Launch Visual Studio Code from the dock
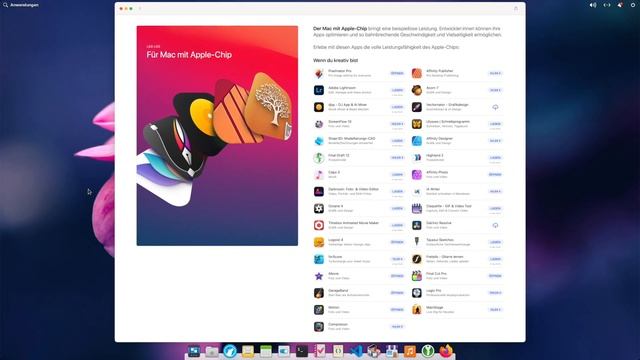Viewport: 640px width, 360px height. (x=356, y=351)
